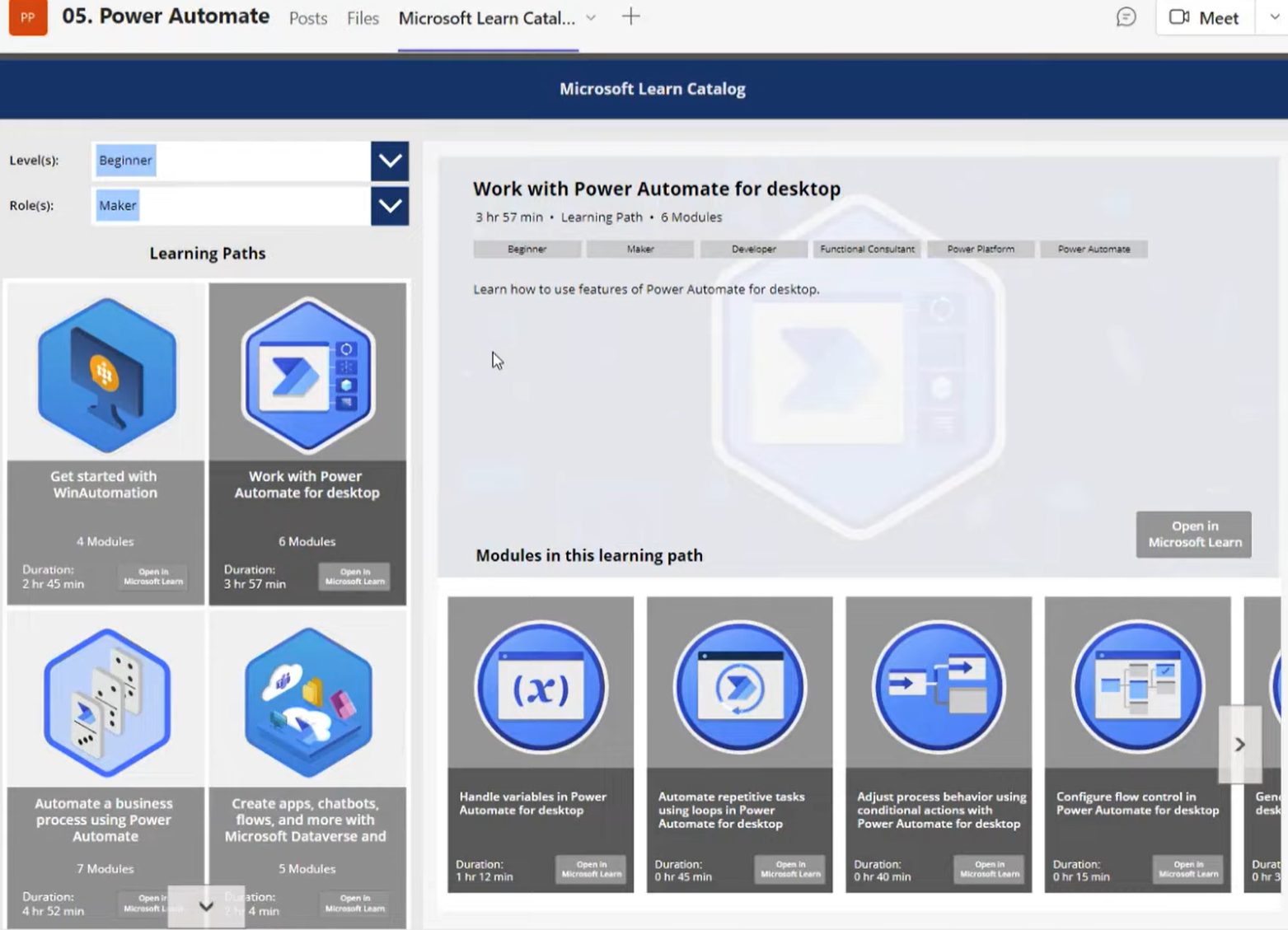Toggle the Developer tag on the learning path
Screen dimensions: 1288x930
pyautogui.click(x=752, y=249)
